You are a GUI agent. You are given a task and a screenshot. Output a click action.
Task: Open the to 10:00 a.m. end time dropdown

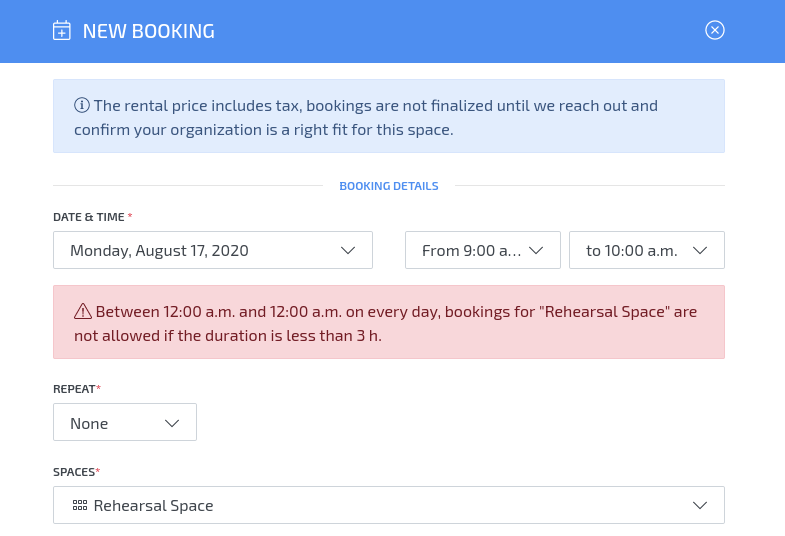[x=632, y=250]
